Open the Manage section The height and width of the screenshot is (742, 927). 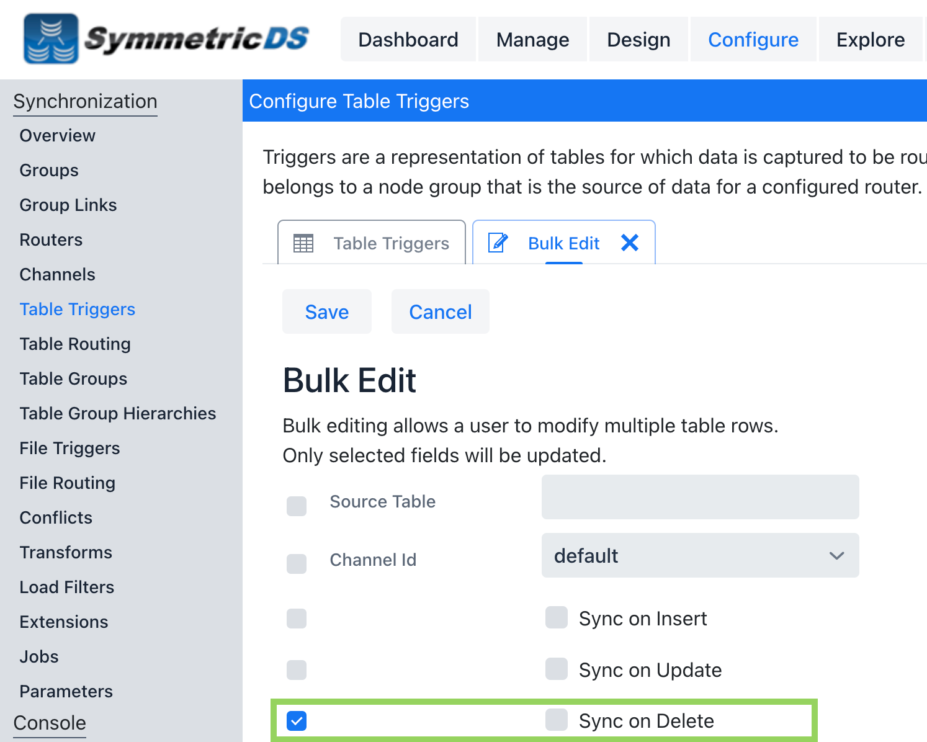click(532, 39)
